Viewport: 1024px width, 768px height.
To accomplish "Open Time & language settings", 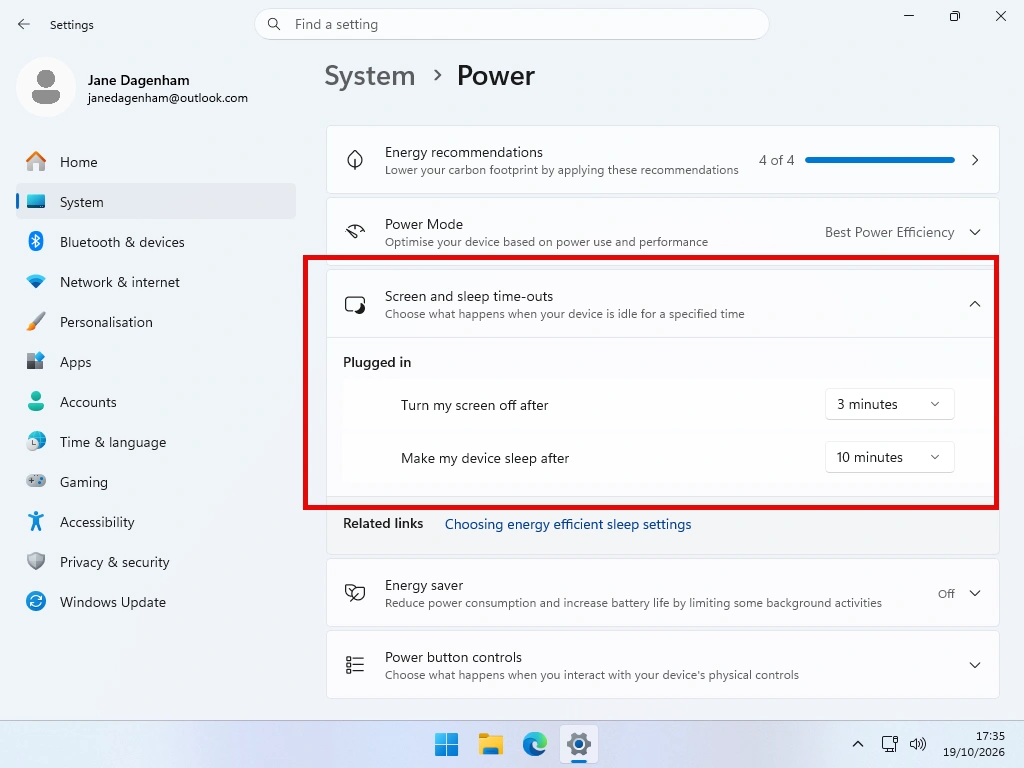I will pyautogui.click(x=156, y=441).
